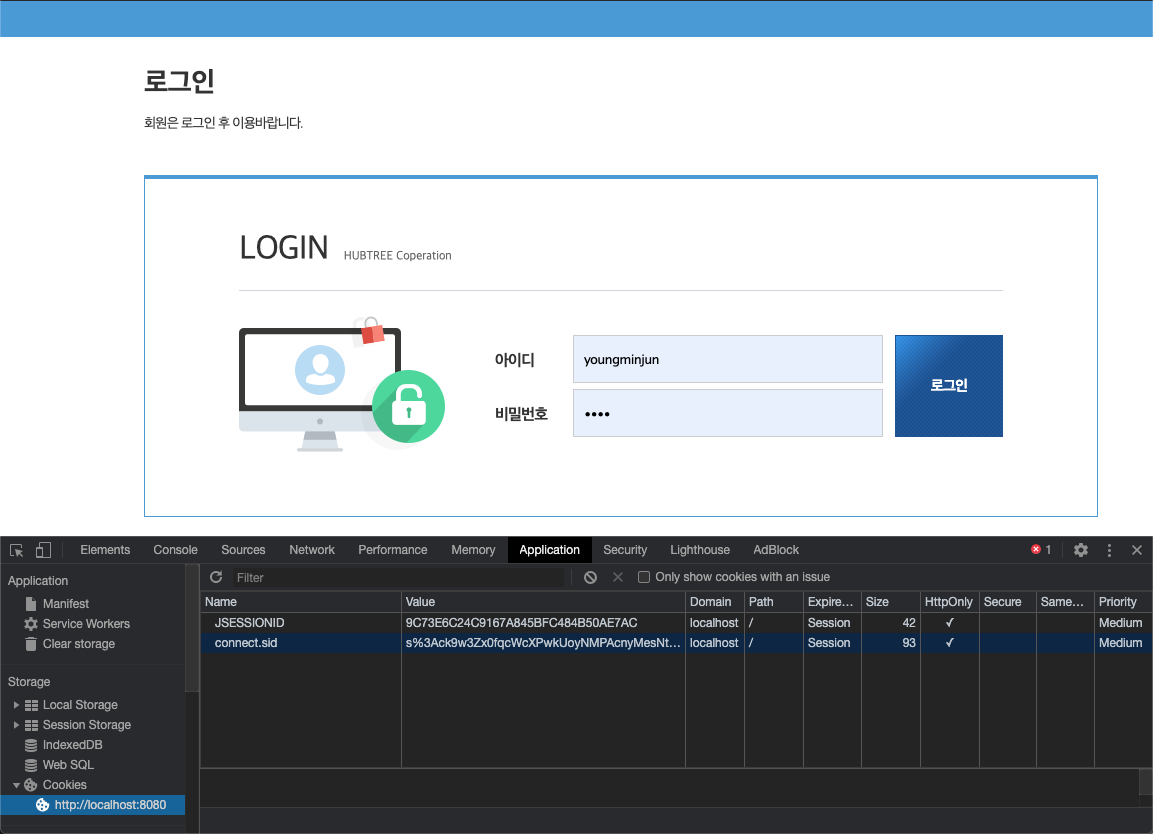Open DevTools settings gear
The height and width of the screenshot is (834, 1153).
pos(1081,550)
